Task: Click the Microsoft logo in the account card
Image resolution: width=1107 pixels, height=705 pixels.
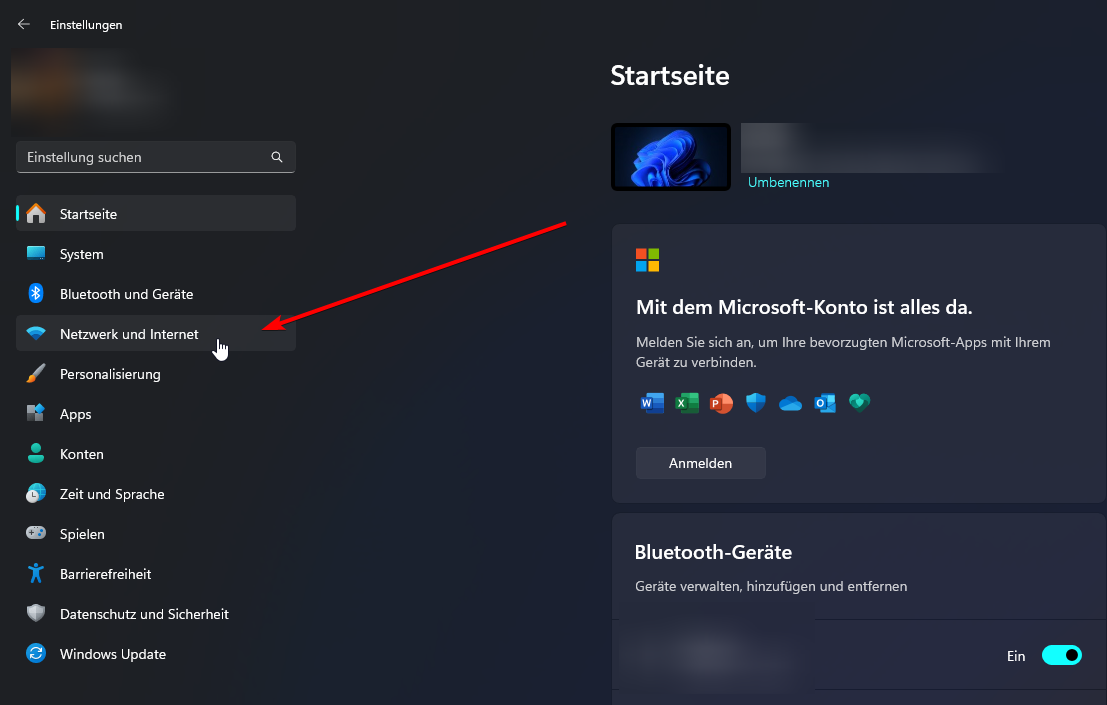Action: [646, 259]
